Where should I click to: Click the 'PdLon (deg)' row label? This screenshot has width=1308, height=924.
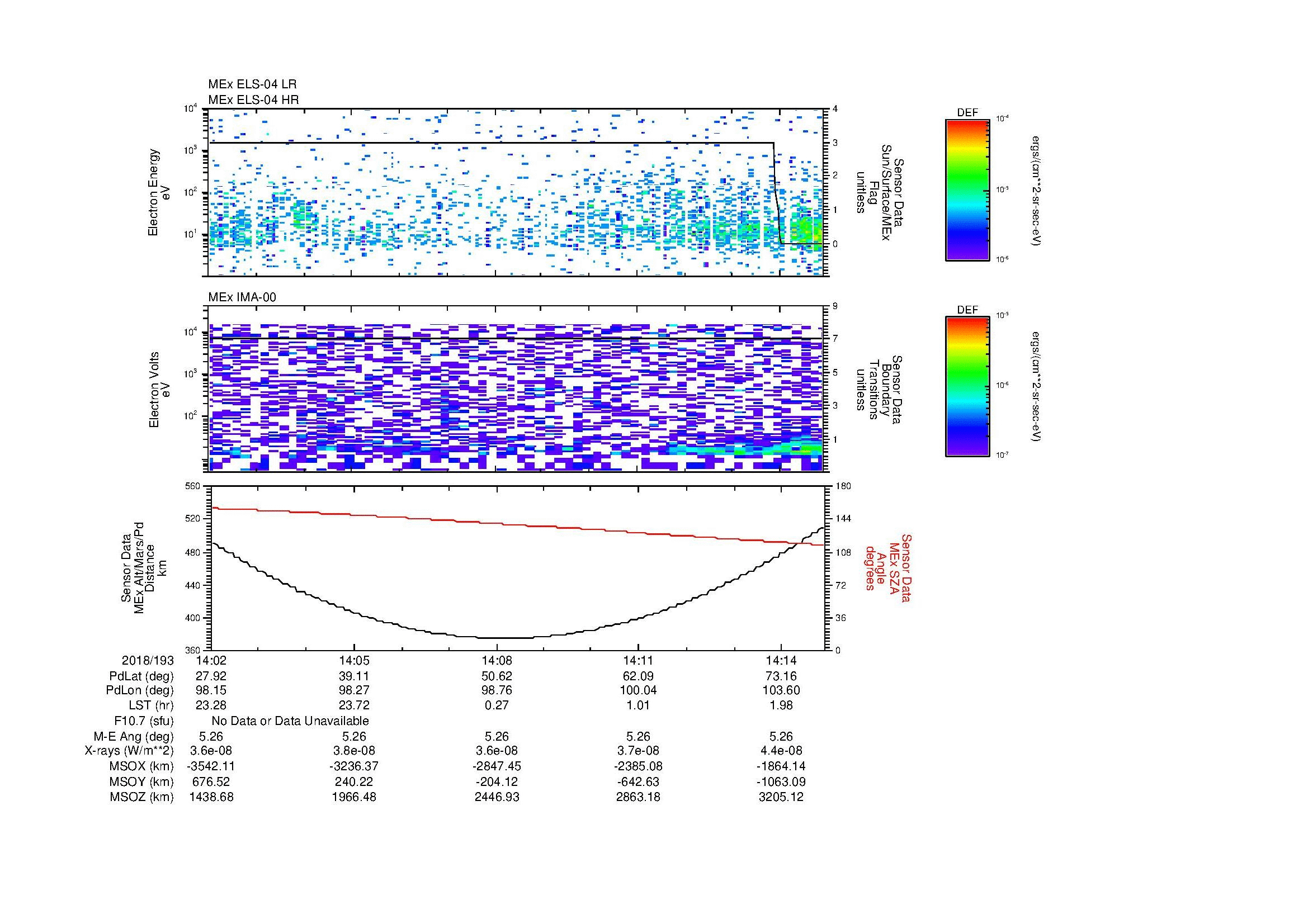pyautogui.click(x=140, y=690)
